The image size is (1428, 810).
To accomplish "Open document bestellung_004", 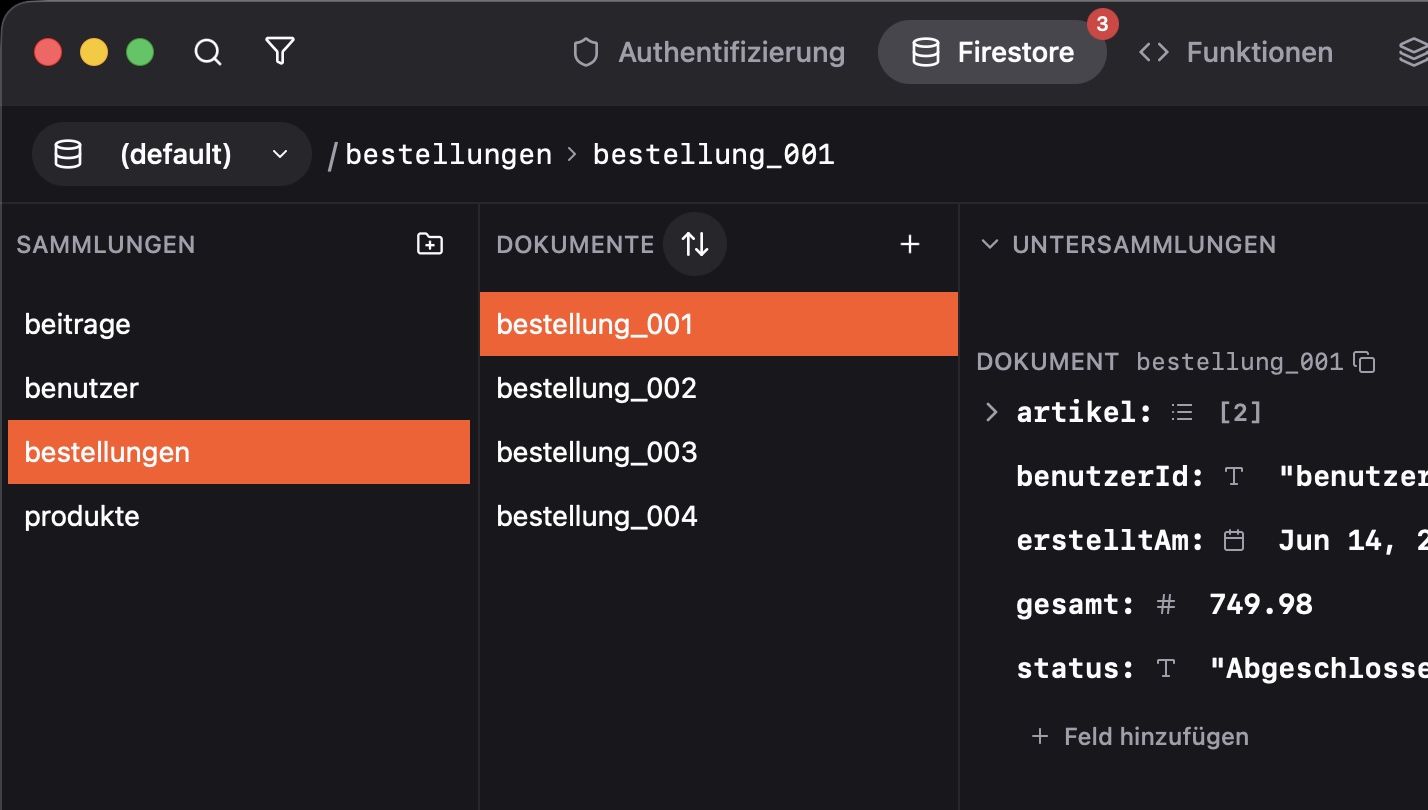I will pos(719,516).
